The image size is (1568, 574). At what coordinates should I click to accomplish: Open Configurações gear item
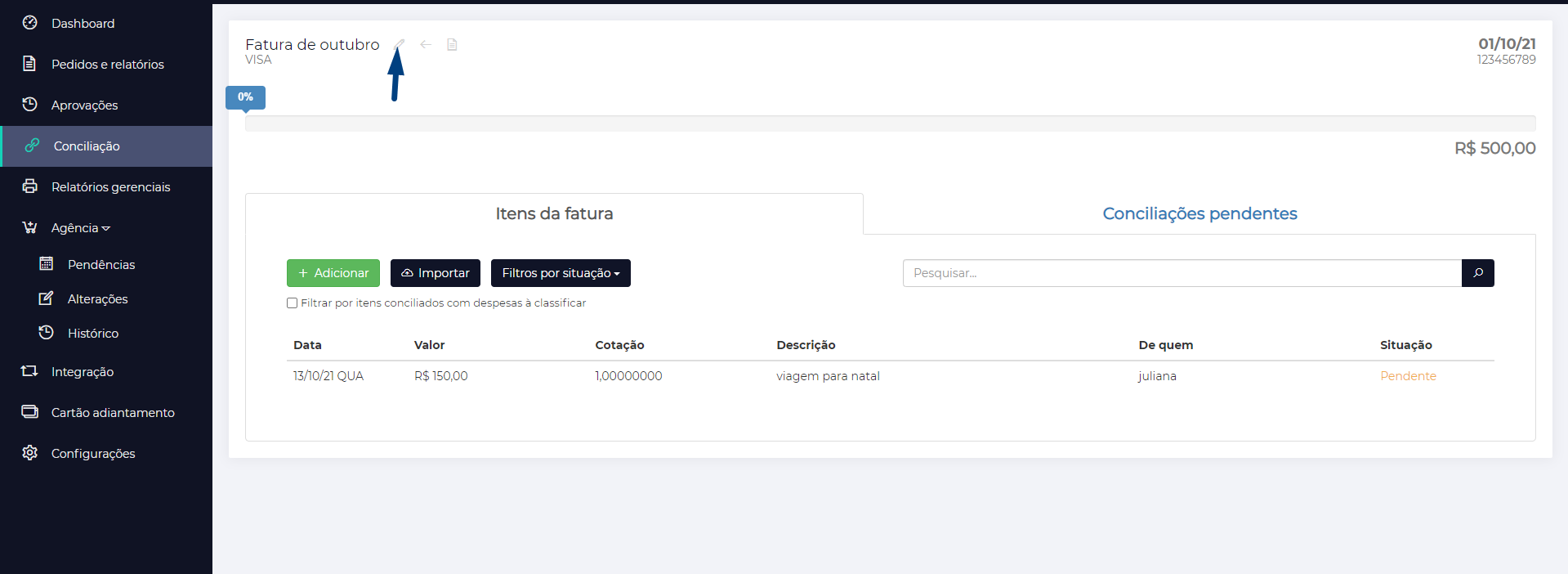point(93,454)
